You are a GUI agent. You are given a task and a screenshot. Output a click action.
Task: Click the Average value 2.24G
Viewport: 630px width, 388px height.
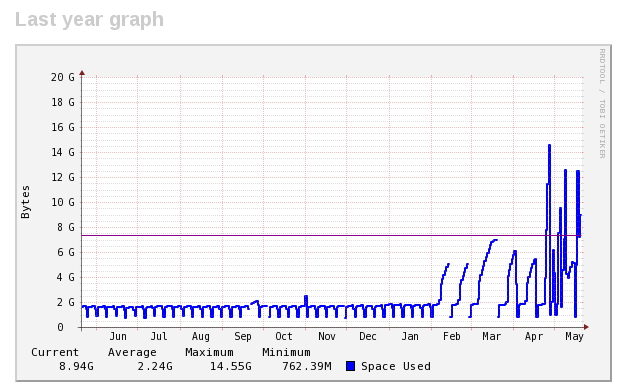pyautogui.click(x=155, y=366)
